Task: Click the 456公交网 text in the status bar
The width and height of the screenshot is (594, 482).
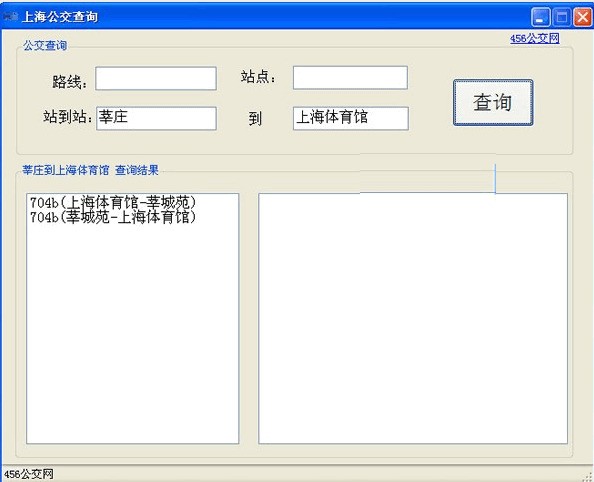Action: pos(29,474)
